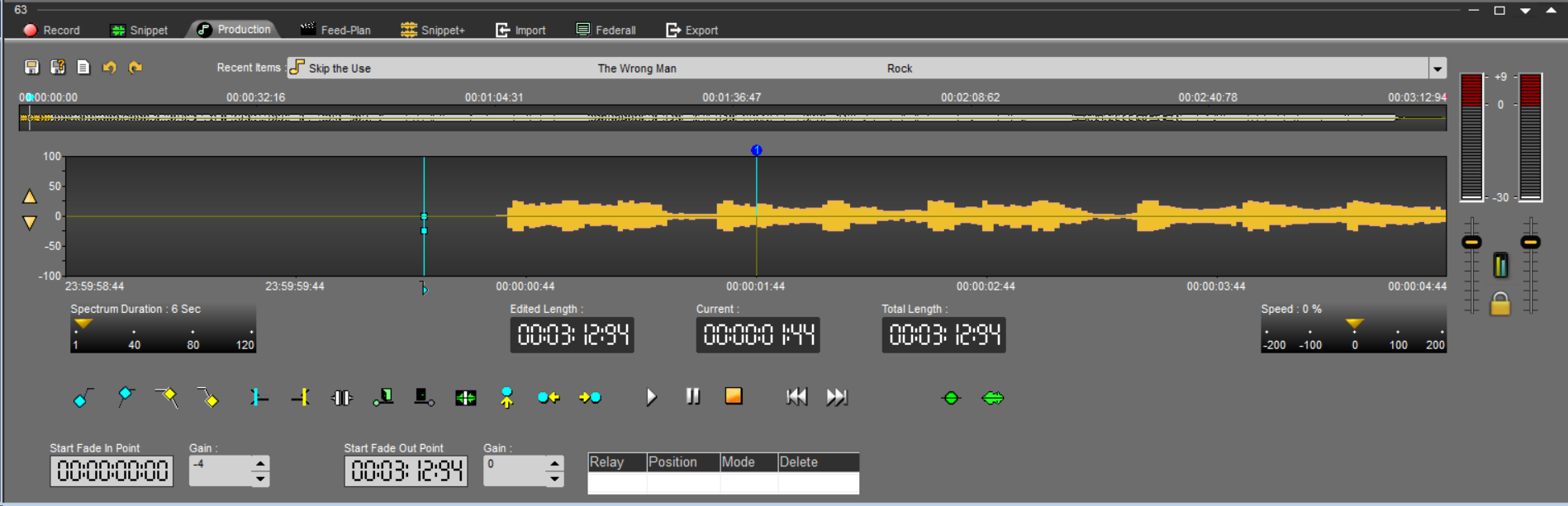Click the Undo arrow icon
This screenshot has height=506, width=1568.
[x=109, y=67]
